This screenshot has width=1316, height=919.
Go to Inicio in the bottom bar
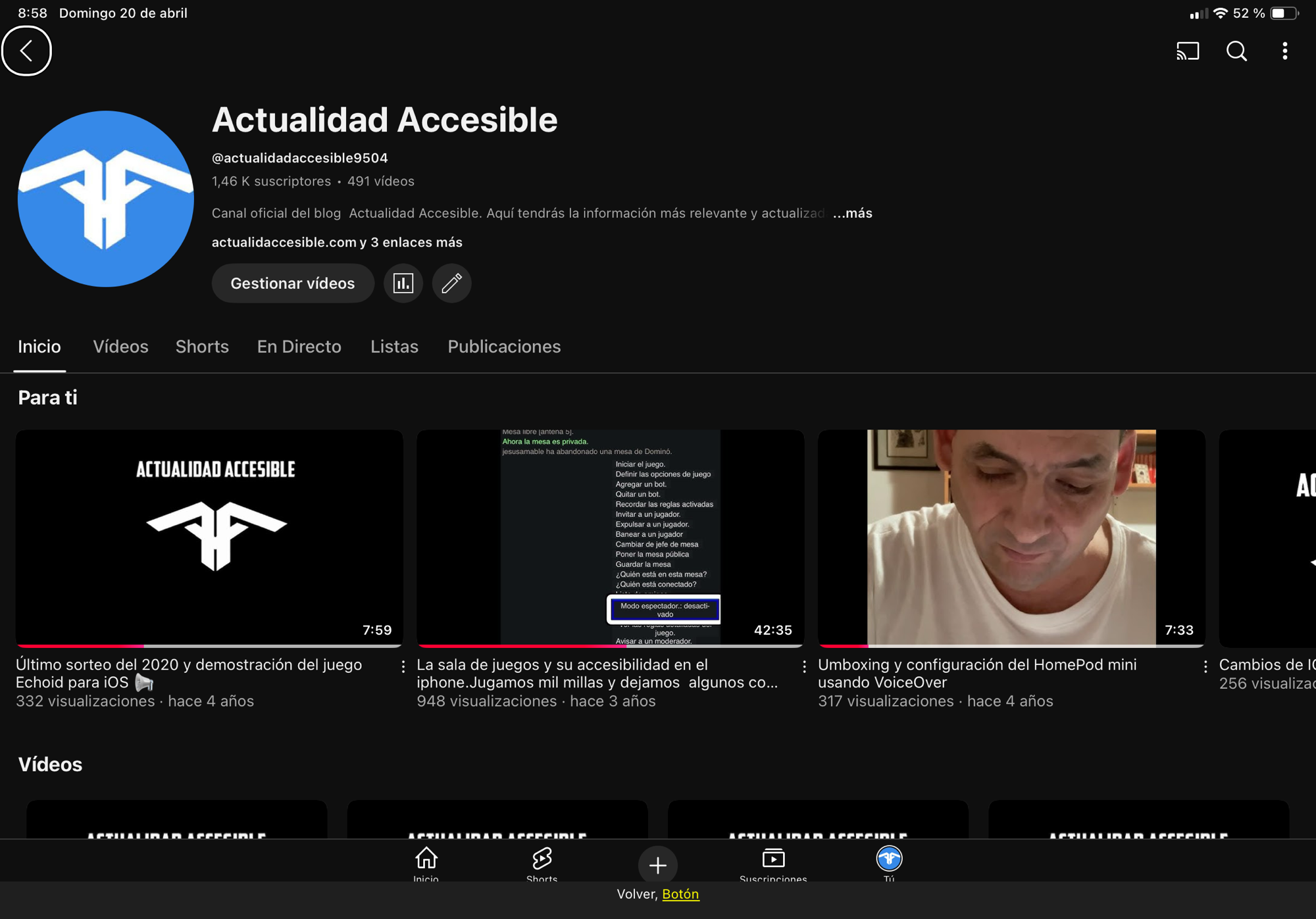click(x=426, y=864)
